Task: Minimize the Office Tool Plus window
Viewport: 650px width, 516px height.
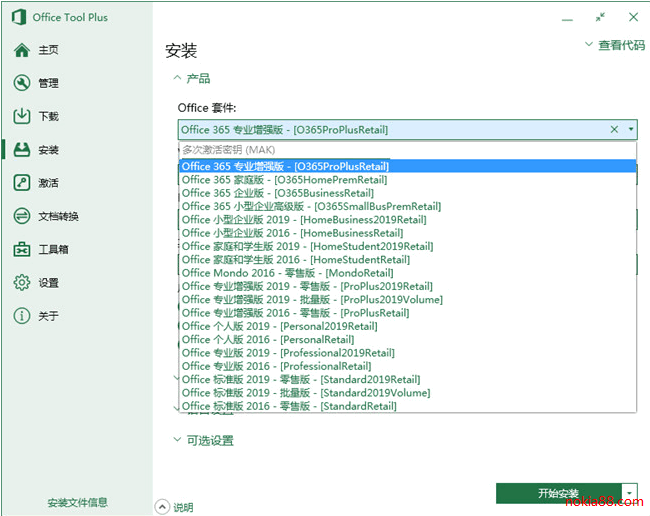Action: [567, 19]
